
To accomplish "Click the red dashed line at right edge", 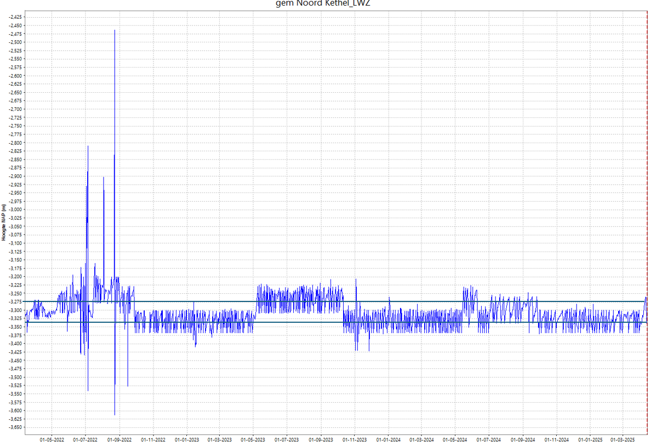I will [646, 200].
